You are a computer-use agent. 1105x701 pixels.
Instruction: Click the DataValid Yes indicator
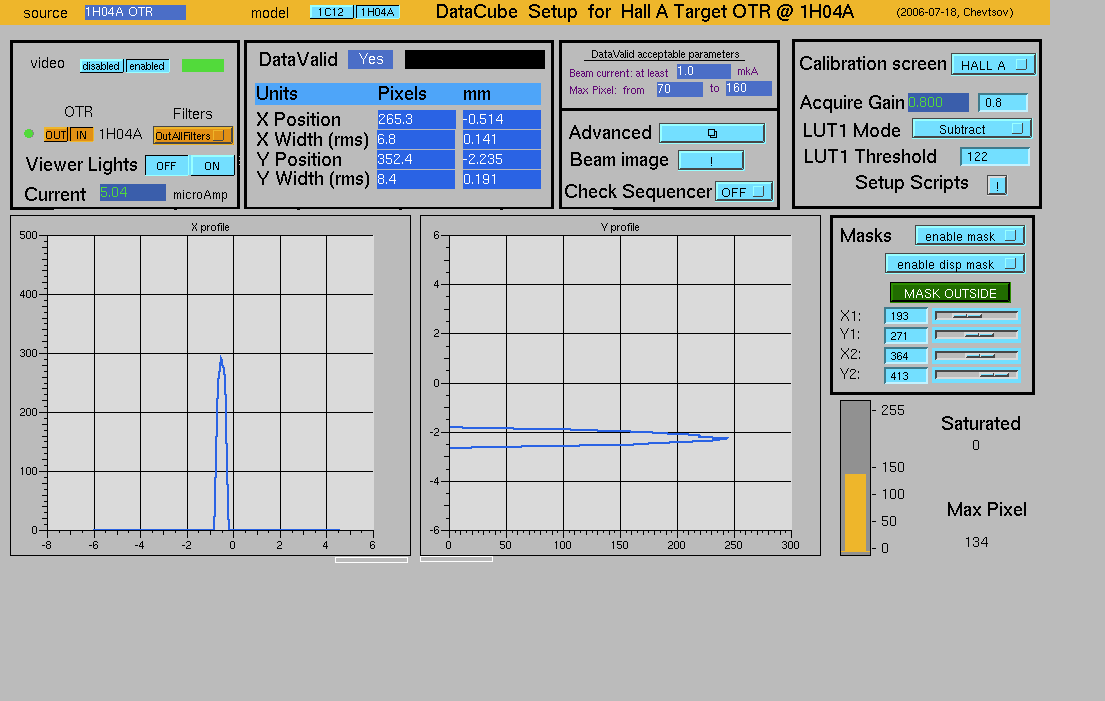pyautogui.click(x=371, y=59)
